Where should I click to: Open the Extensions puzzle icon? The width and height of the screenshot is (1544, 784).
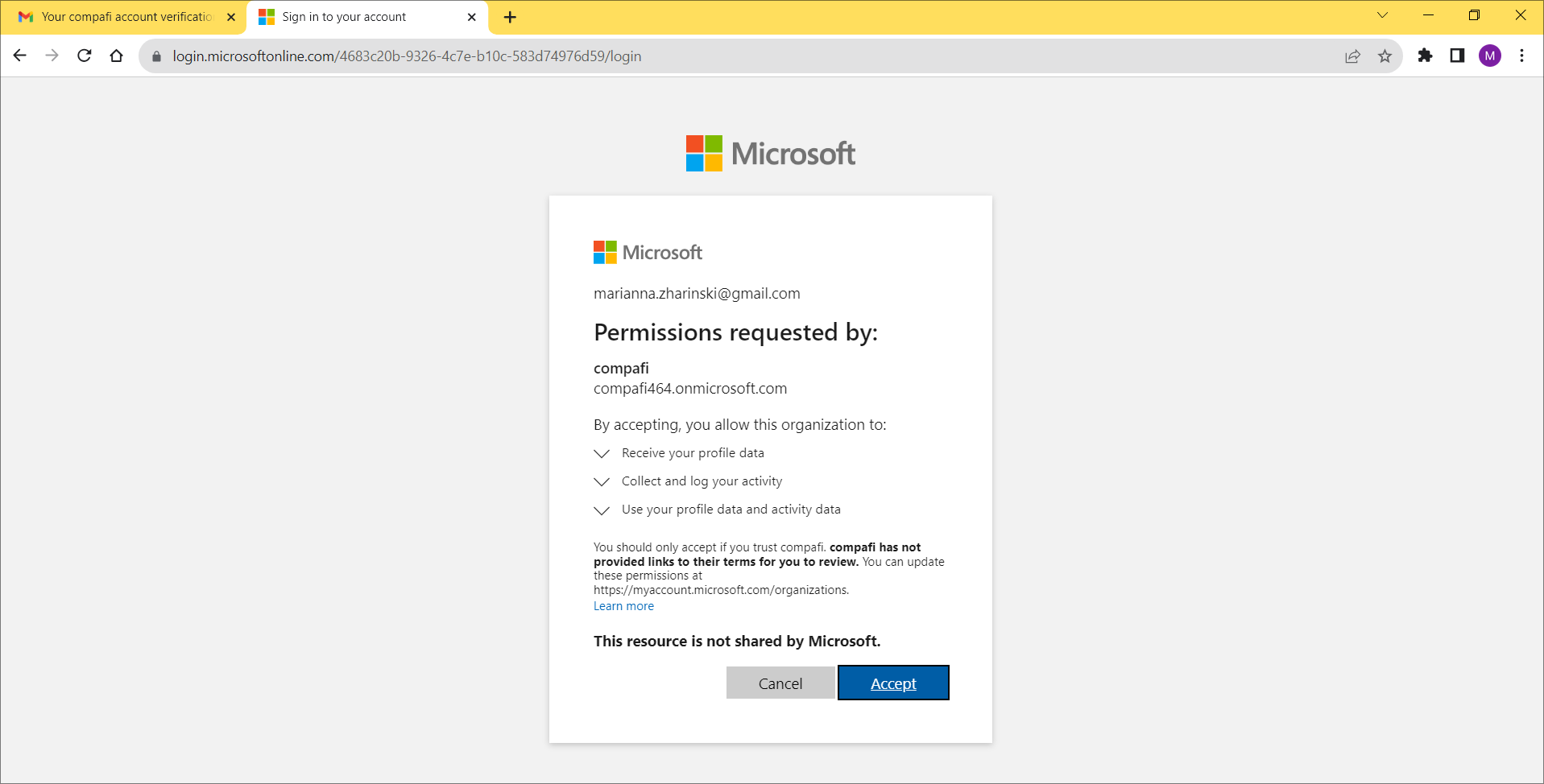pos(1425,56)
